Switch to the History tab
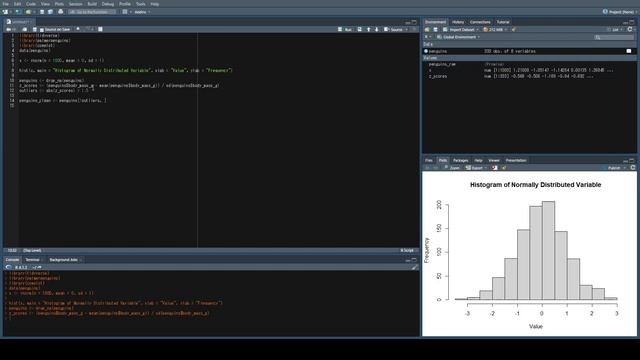 (458, 22)
